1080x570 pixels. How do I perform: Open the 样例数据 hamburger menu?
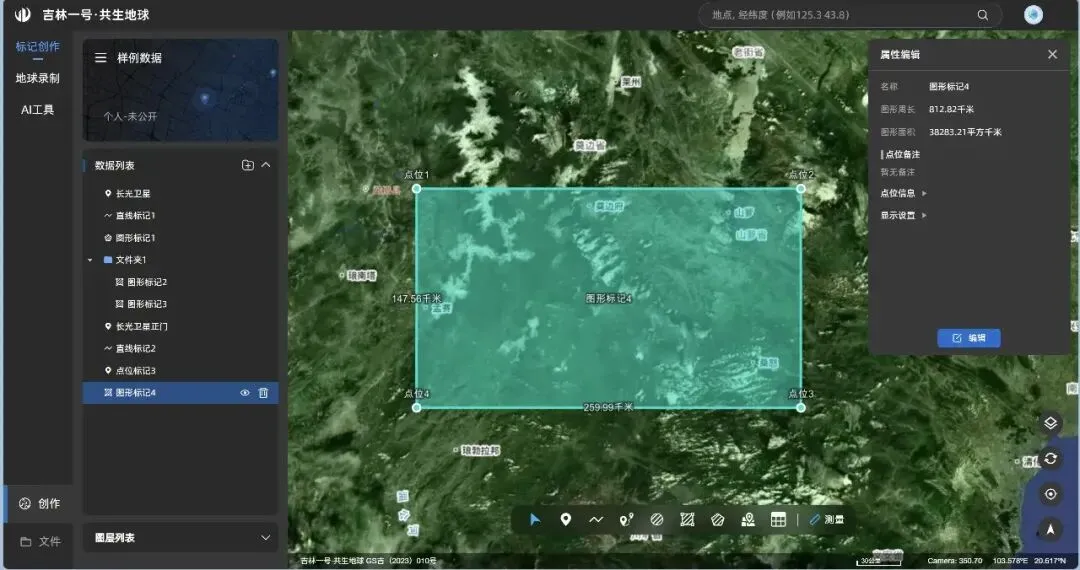(101, 58)
